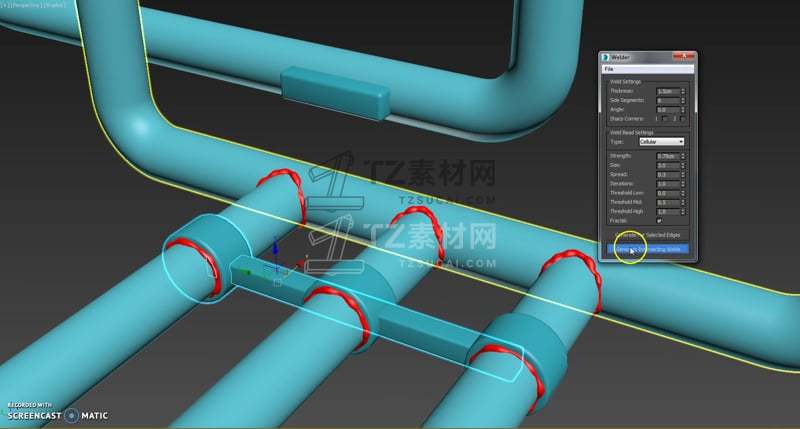This screenshot has height=429, width=800.
Task: Open the File menu in Welder dialog
Action: 609,69
